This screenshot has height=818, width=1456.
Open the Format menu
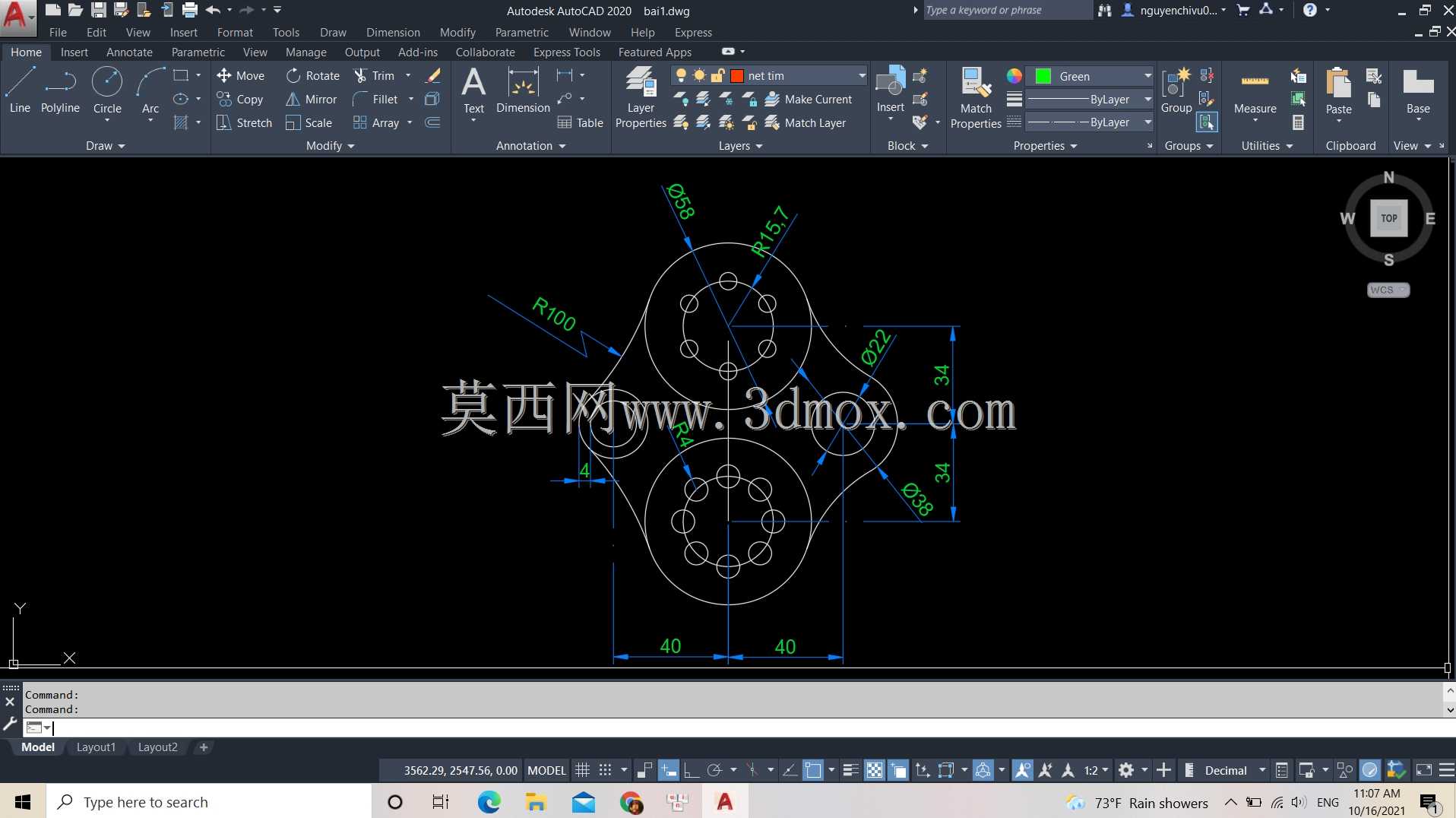(x=235, y=32)
